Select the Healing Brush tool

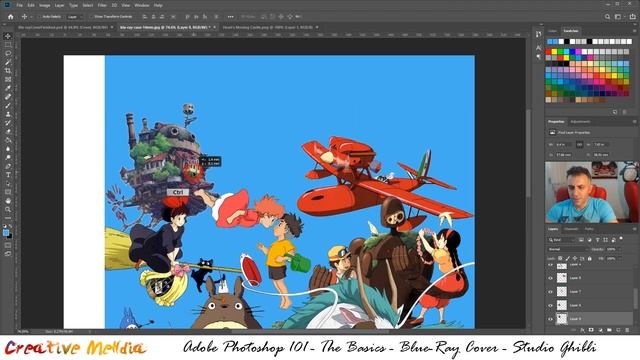tap(8, 97)
